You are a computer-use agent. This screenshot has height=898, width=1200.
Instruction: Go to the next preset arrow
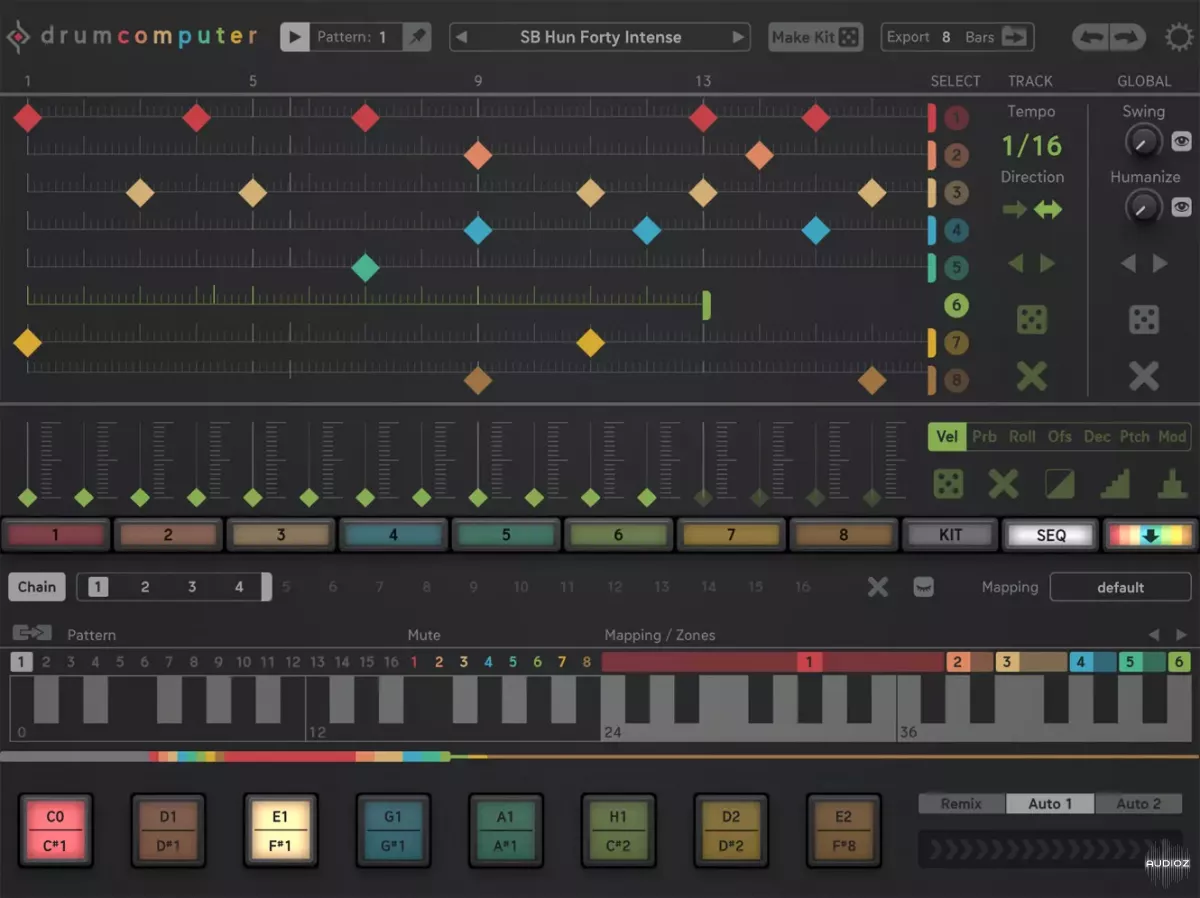pyautogui.click(x=738, y=37)
